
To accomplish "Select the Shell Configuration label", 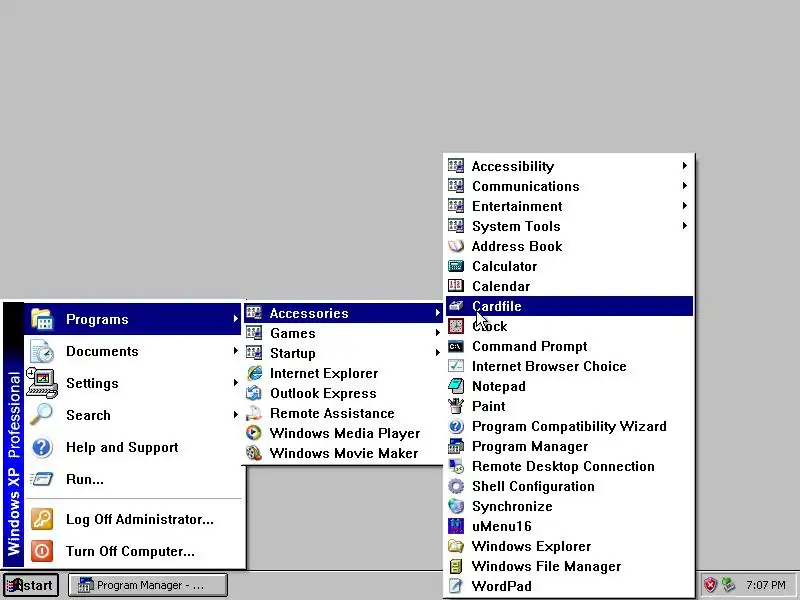I will [533, 486].
